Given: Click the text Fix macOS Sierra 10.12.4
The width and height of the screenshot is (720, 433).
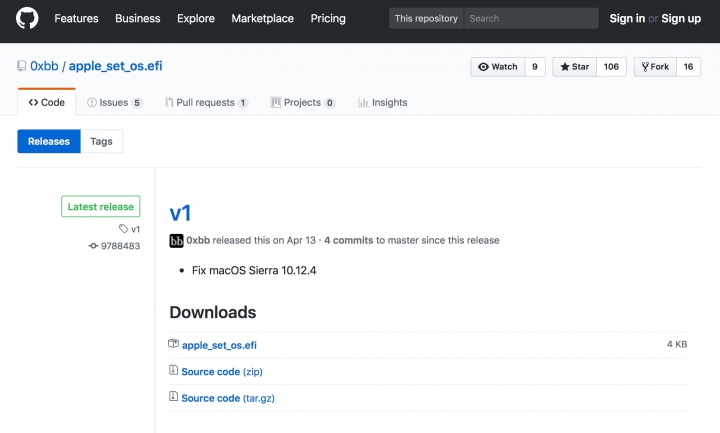Looking at the screenshot, I should pos(254,270).
